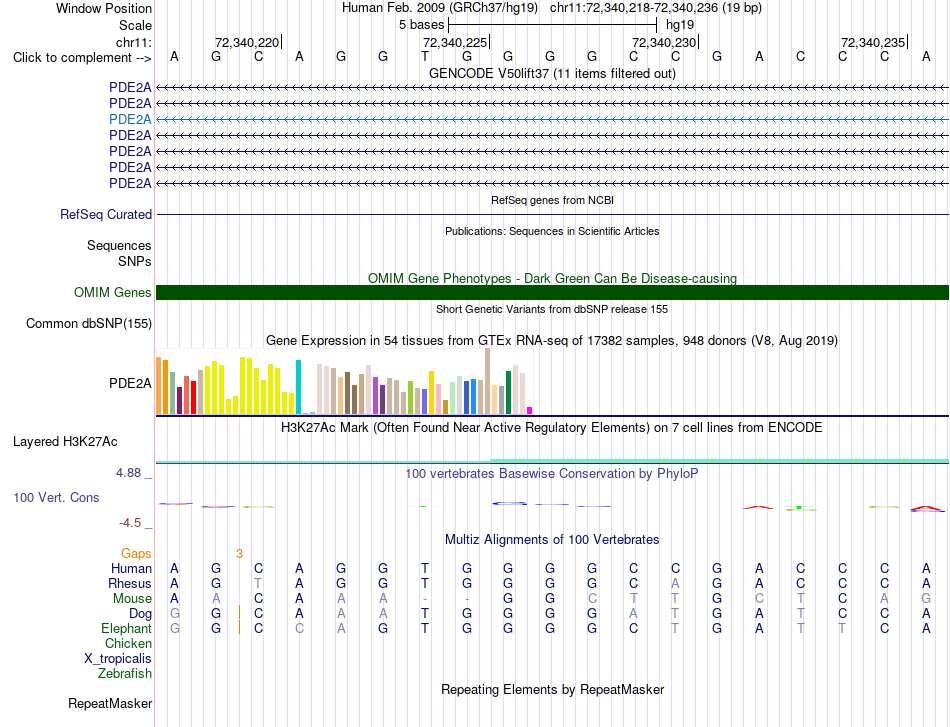Click the 72,340,225 position marker

456,42
